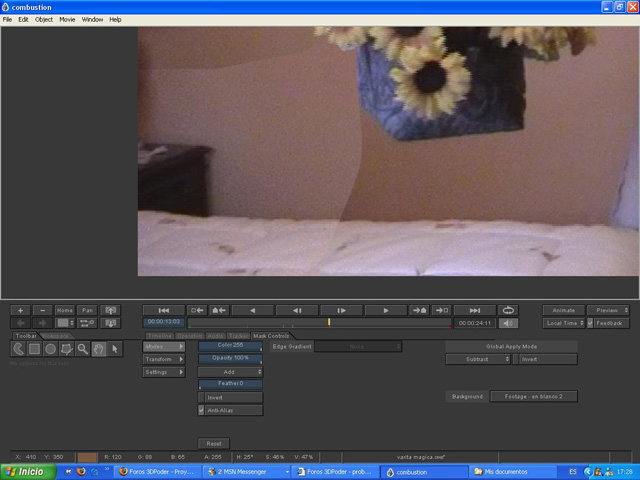Switch to the Workspace tab
Image resolution: width=640 pixels, height=480 pixels.
coord(56,336)
